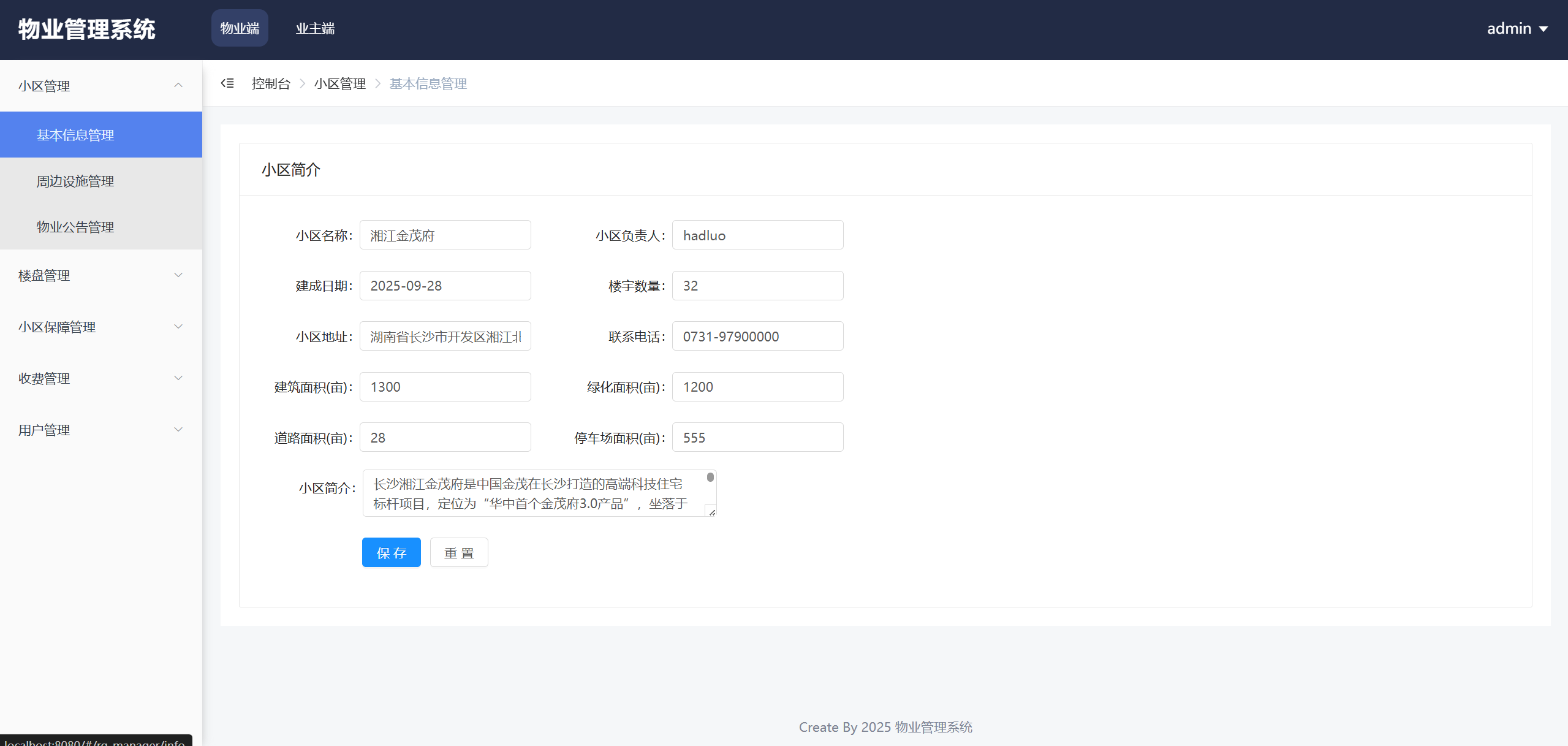This screenshot has width=1568, height=746.
Task: Open 物业公告管理 in the sidebar
Action: [75, 227]
